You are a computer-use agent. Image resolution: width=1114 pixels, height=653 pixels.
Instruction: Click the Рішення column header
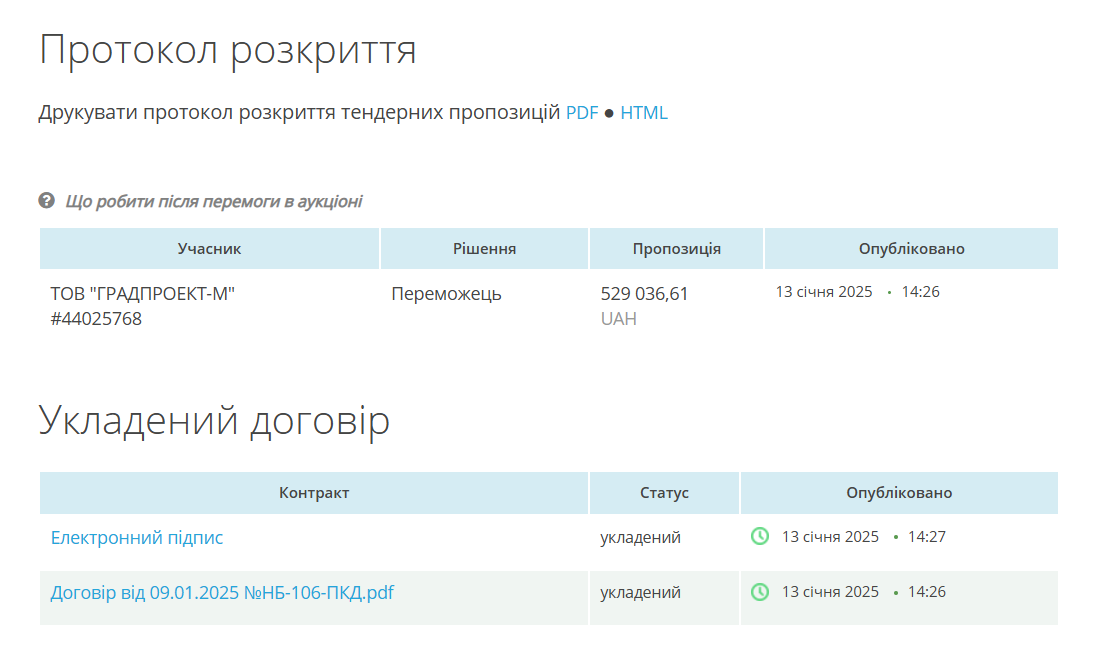(484, 249)
